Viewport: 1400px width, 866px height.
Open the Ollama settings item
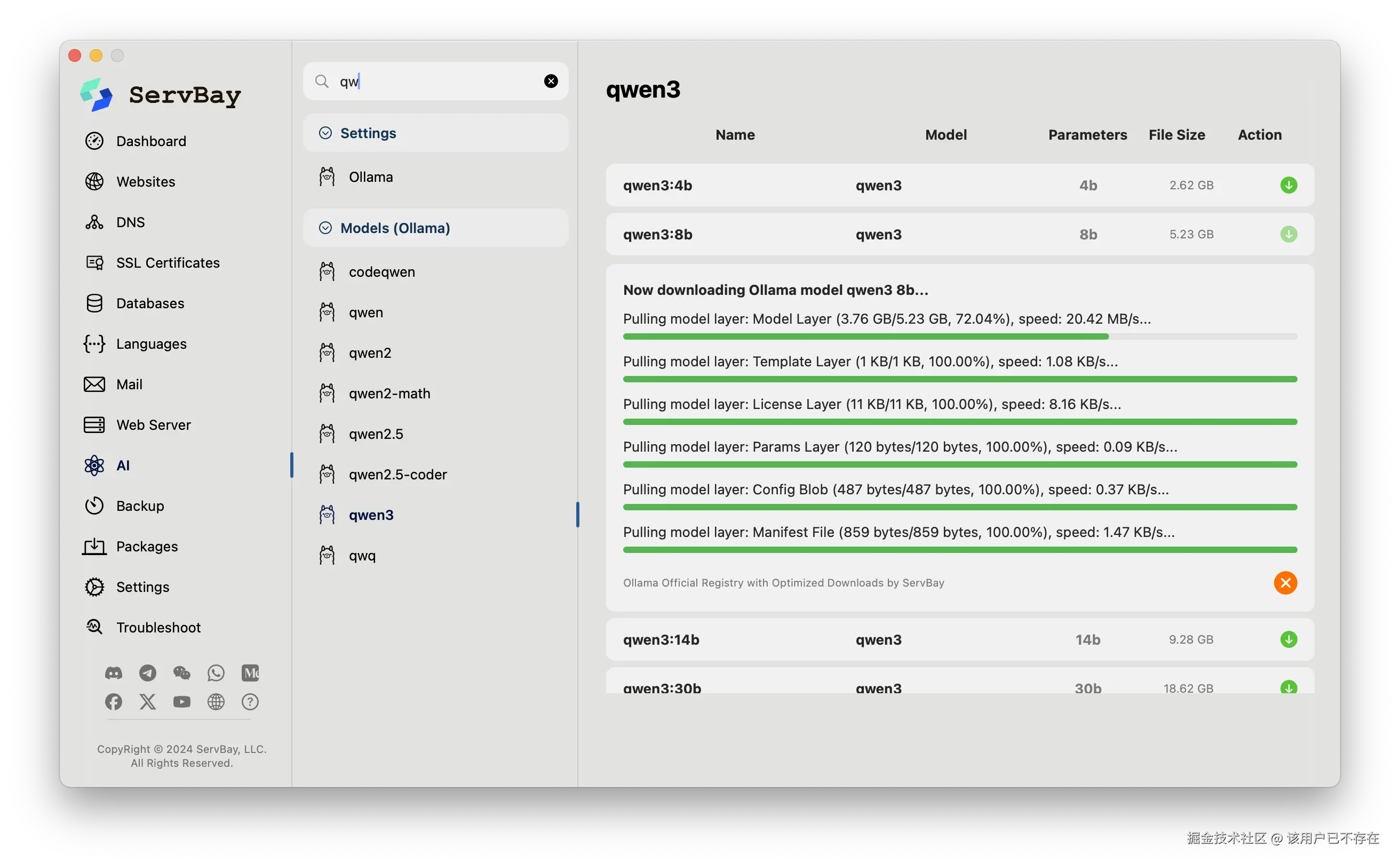point(371,177)
